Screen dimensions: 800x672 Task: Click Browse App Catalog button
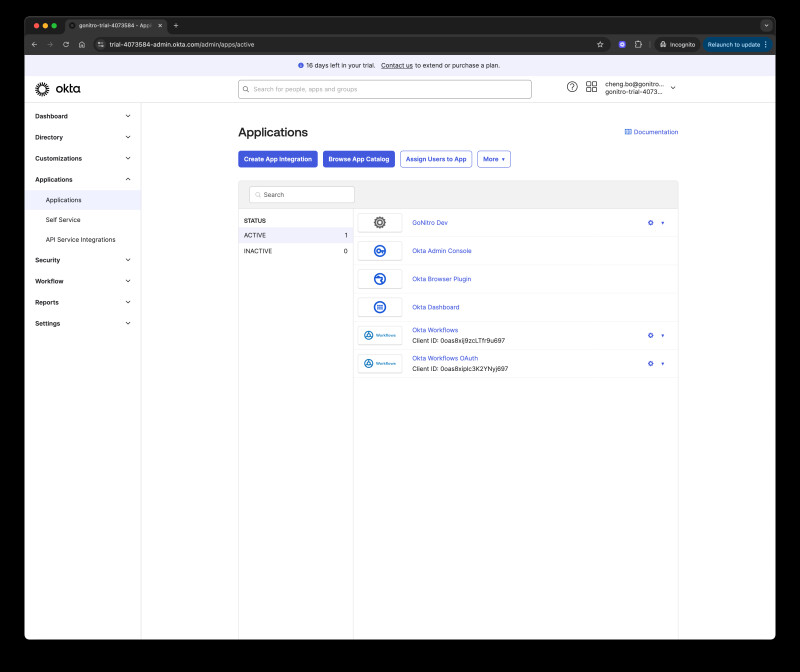359,159
